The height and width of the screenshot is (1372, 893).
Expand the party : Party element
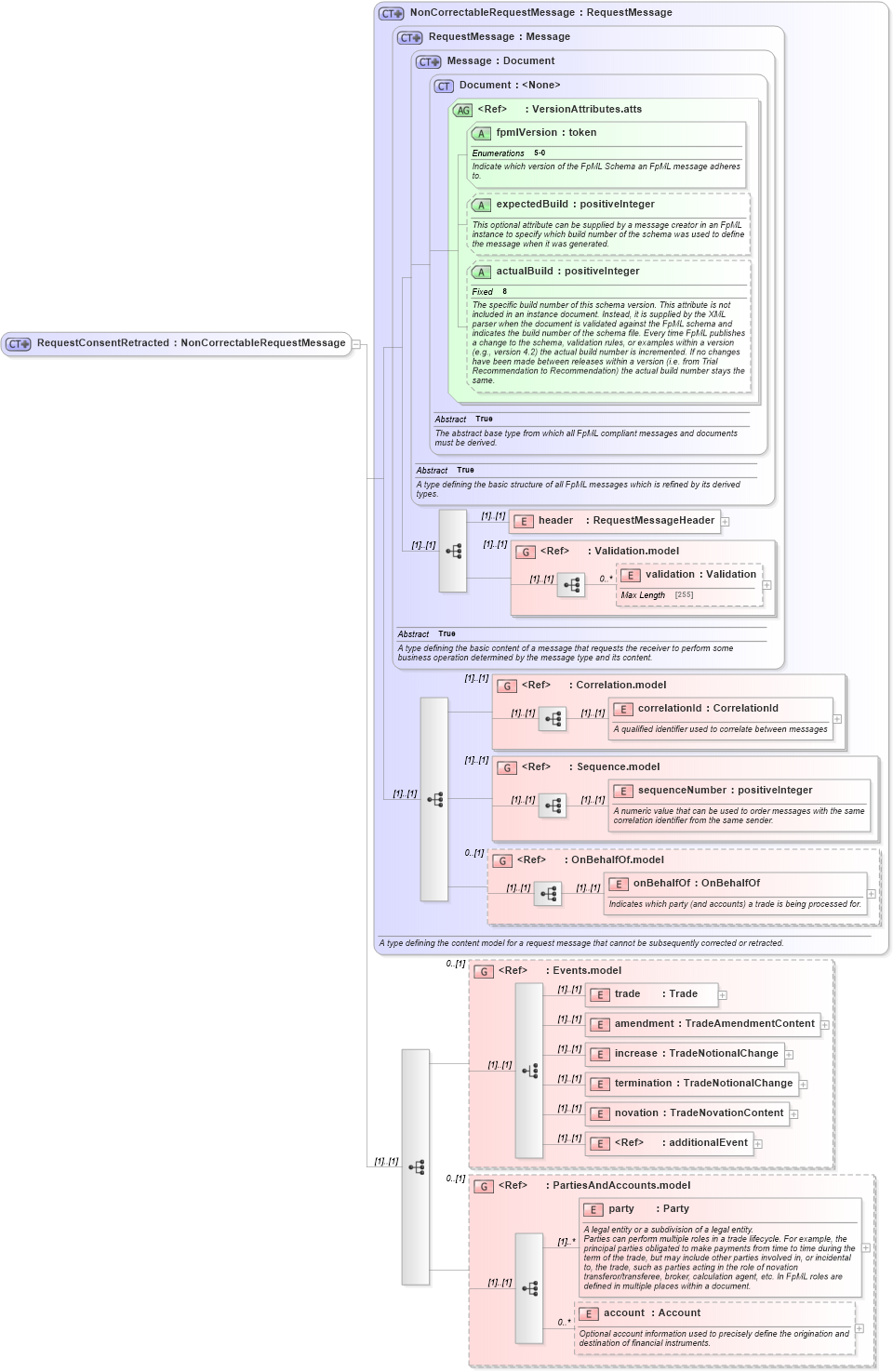click(x=866, y=1248)
